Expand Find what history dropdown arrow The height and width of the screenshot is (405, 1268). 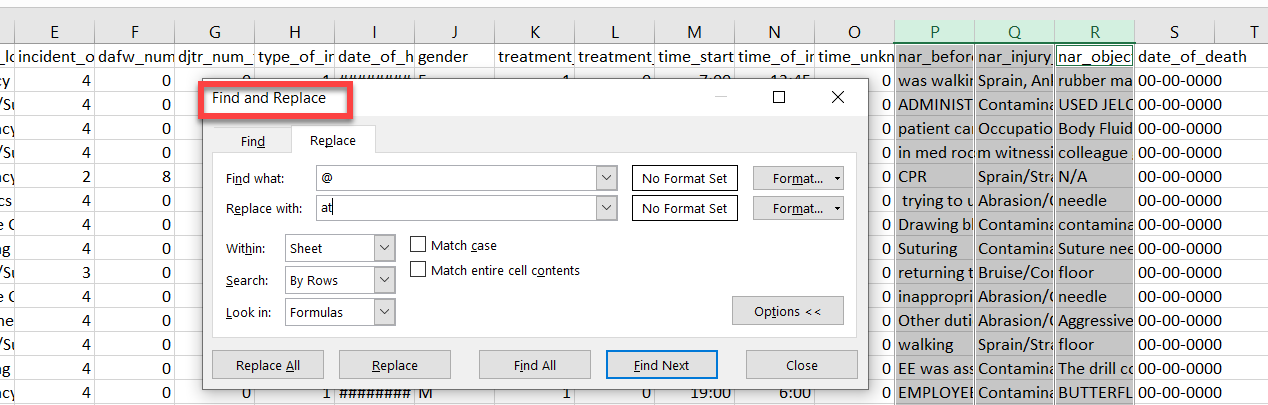point(605,179)
